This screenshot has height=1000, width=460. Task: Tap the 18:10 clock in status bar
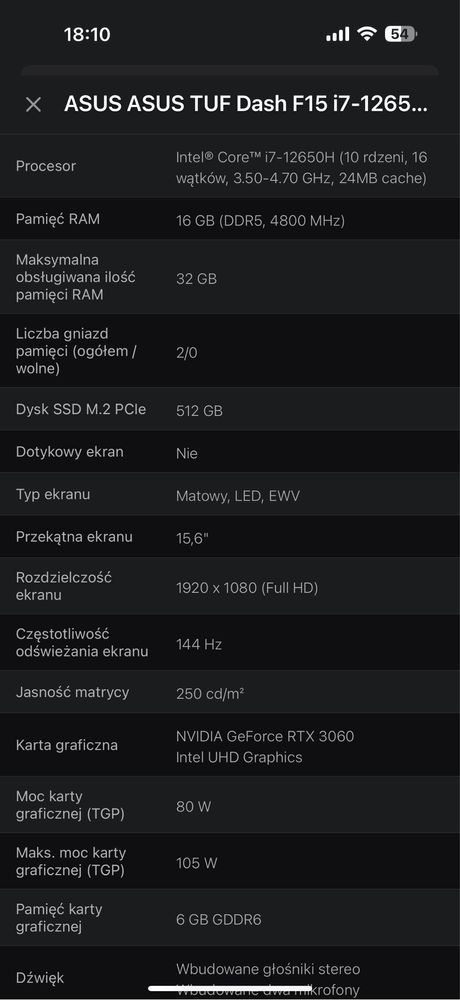(x=87, y=34)
